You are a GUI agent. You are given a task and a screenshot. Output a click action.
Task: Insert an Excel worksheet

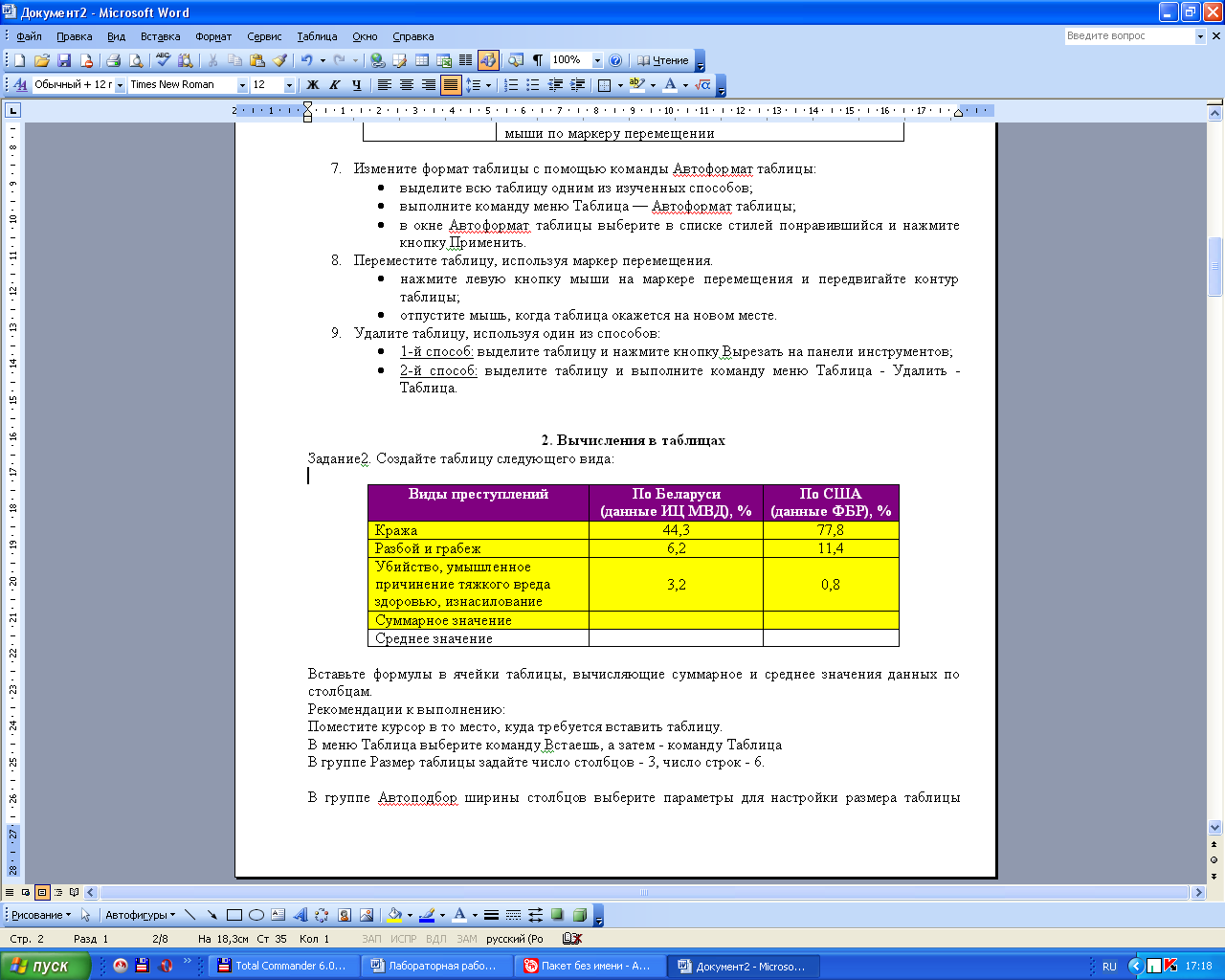443,60
